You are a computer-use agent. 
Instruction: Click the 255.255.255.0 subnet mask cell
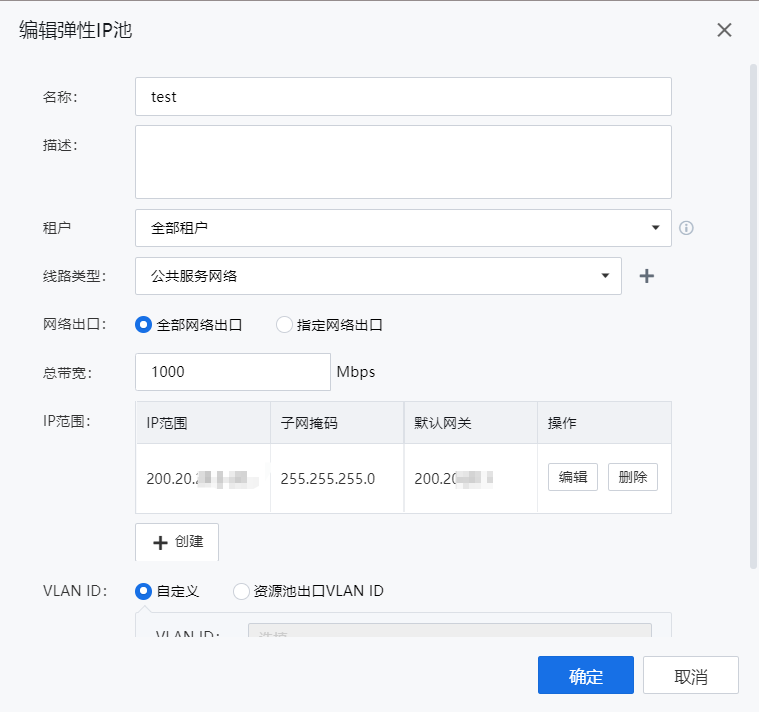pyautogui.click(x=337, y=478)
